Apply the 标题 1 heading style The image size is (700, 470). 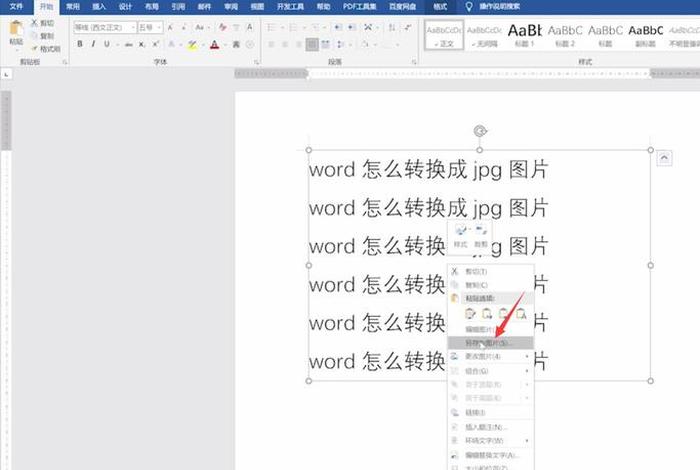pos(525,35)
